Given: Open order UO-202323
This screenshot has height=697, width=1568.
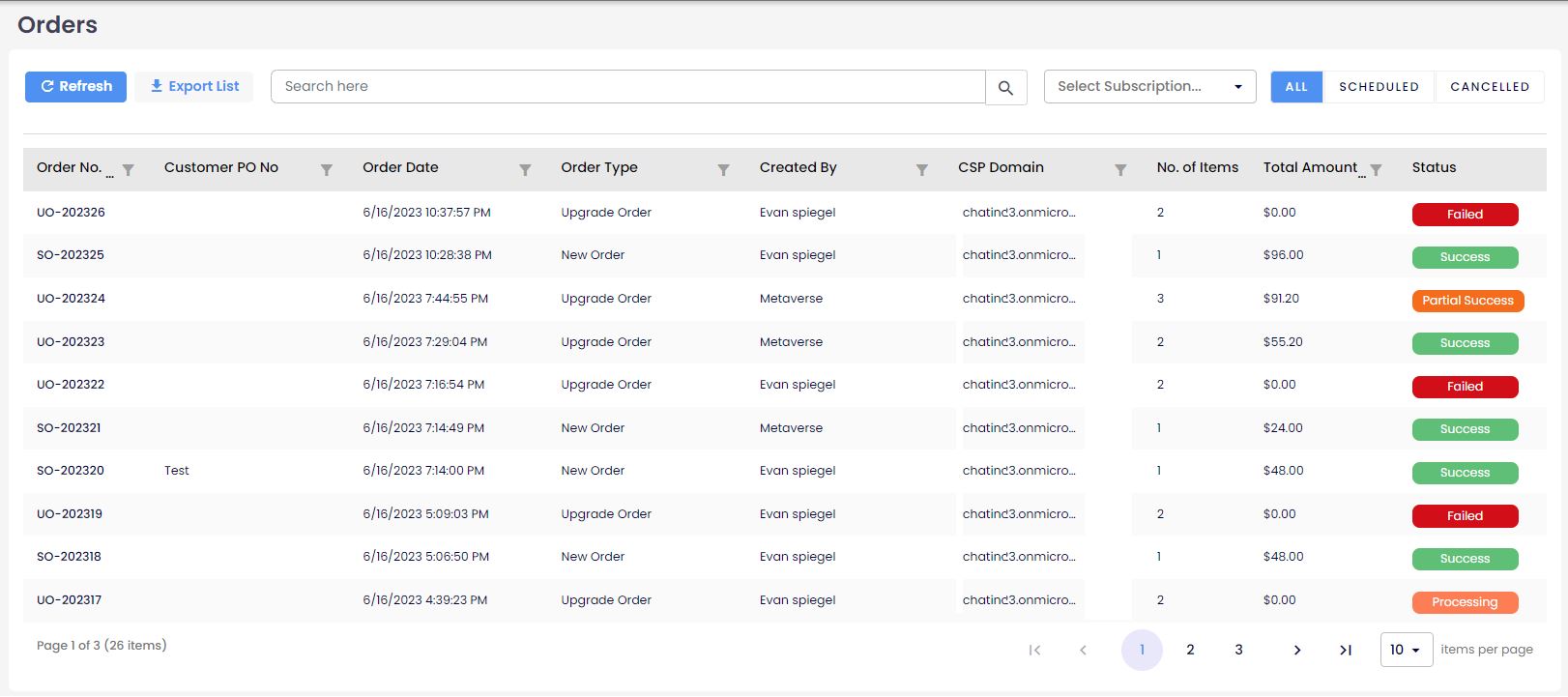Looking at the screenshot, I should tap(71, 342).
